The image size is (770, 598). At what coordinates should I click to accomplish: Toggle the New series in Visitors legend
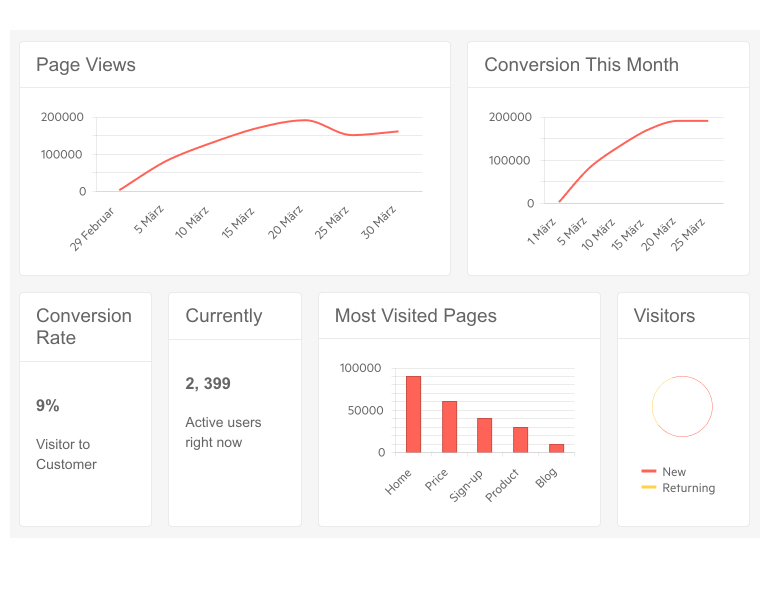tap(674, 472)
